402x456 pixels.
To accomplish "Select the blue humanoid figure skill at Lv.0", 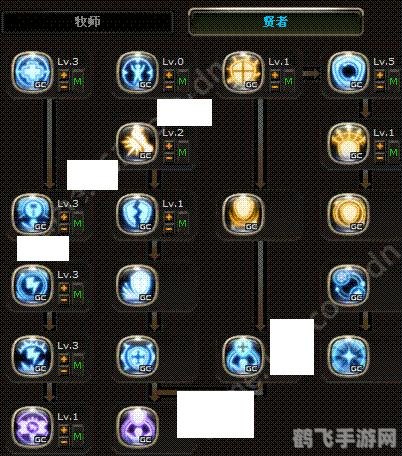I will pyautogui.click(x=137, y=72).
